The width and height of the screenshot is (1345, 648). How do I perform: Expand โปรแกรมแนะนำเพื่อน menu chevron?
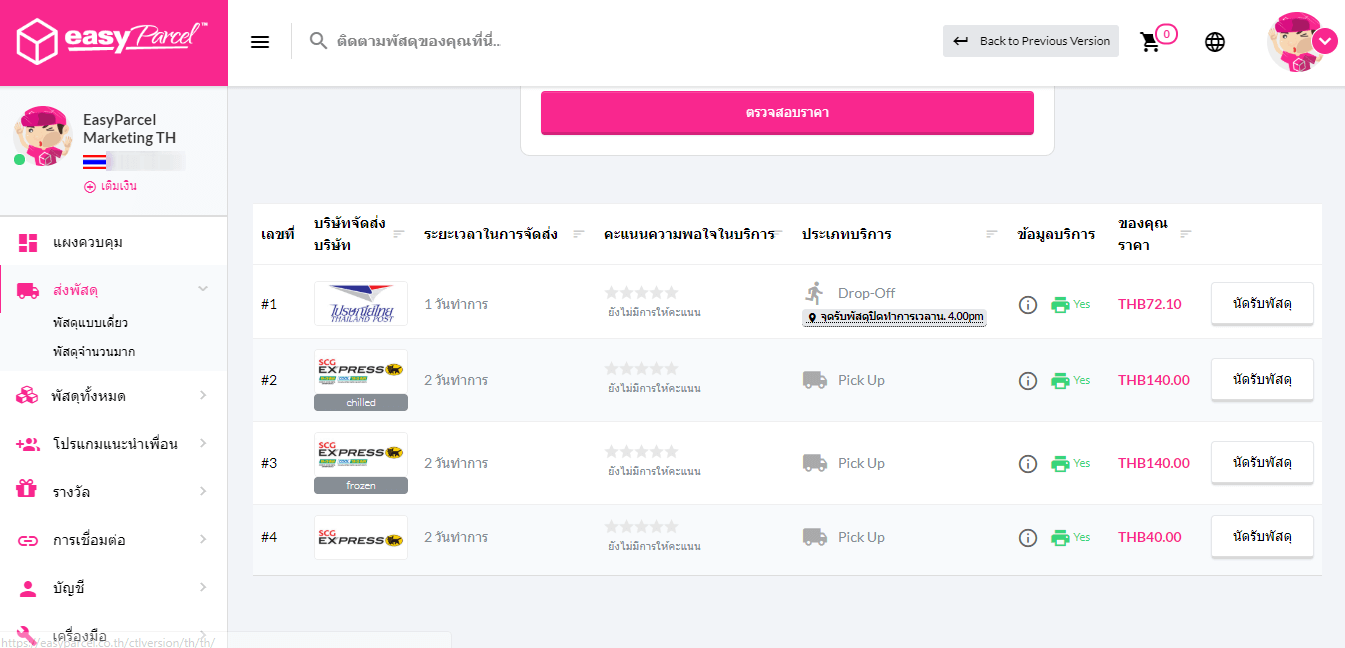pos(203,443)
